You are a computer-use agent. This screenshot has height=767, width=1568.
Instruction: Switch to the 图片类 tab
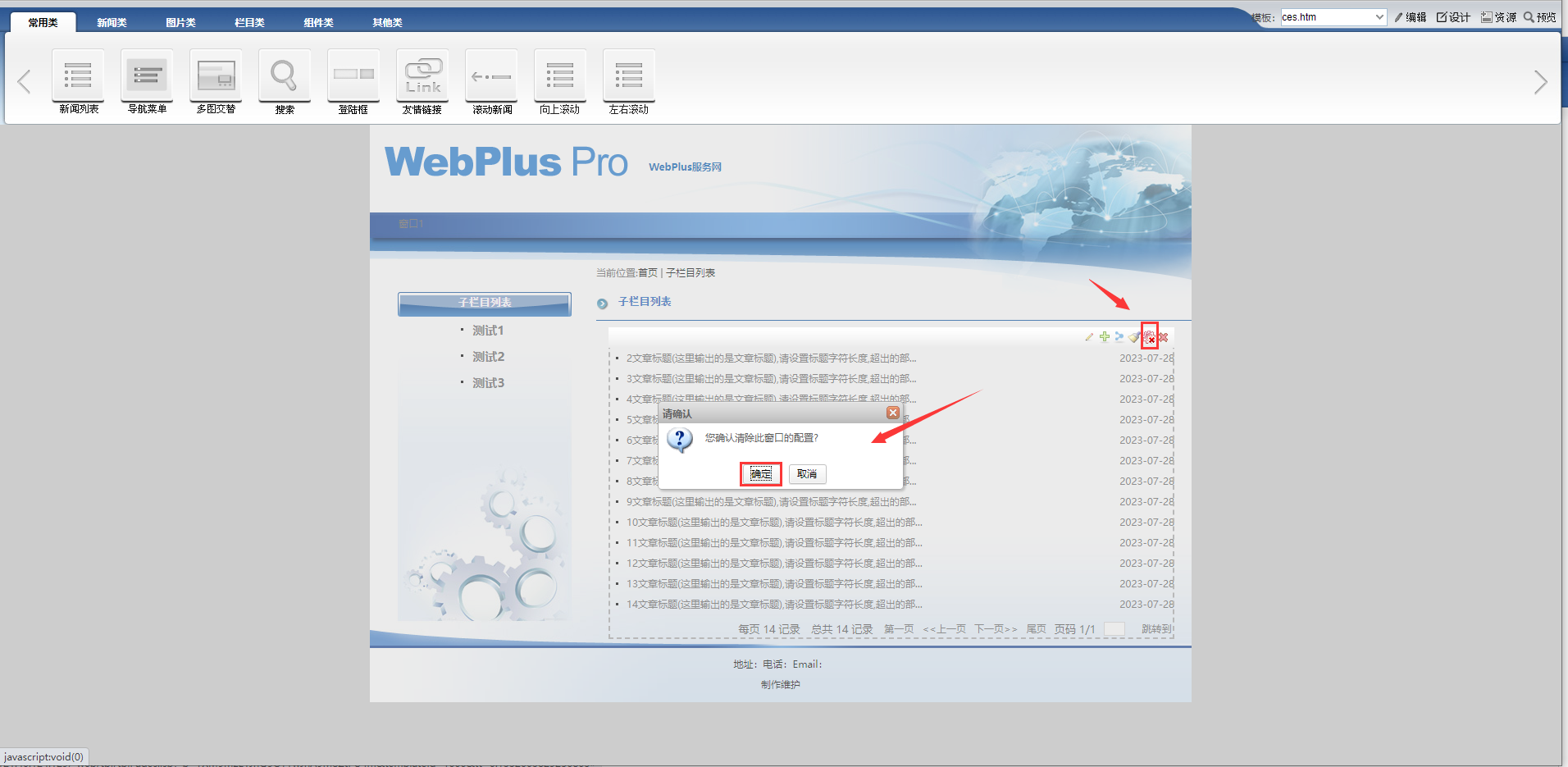[x=180, y=22]
